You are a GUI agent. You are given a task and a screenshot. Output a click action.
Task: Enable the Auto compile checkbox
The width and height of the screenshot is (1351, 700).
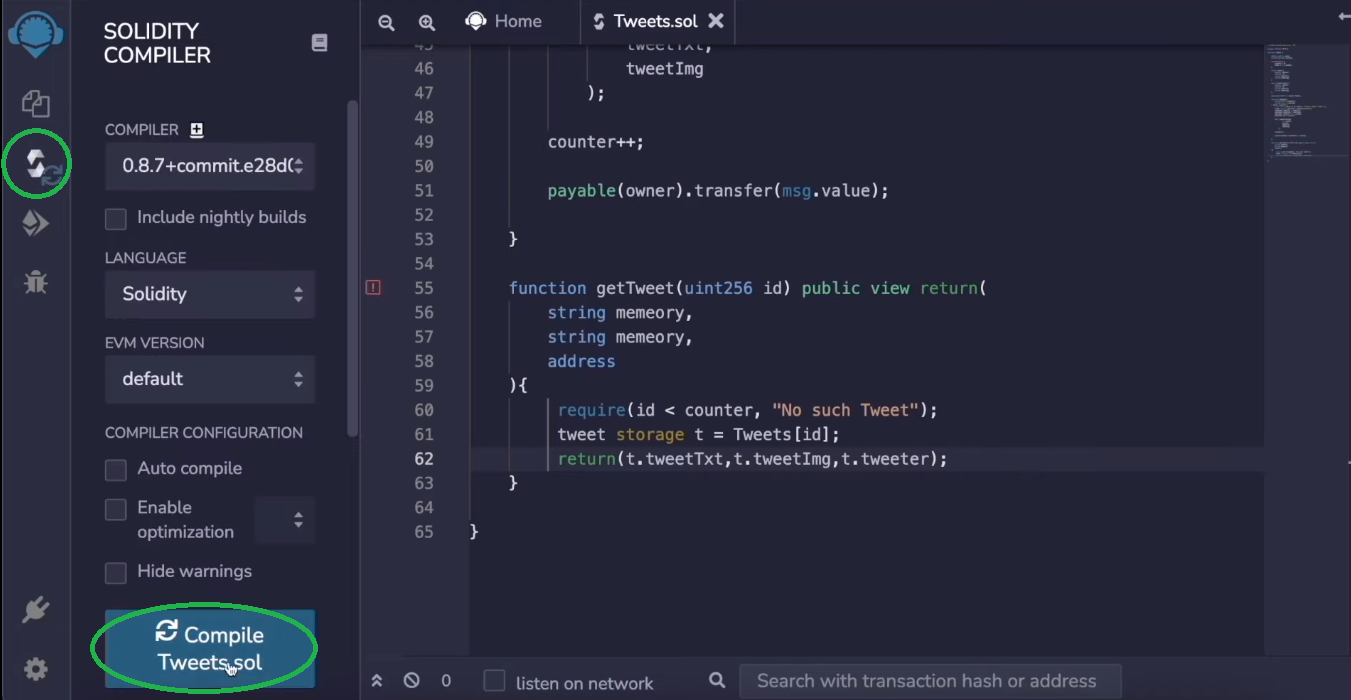[x=116, y=469]
